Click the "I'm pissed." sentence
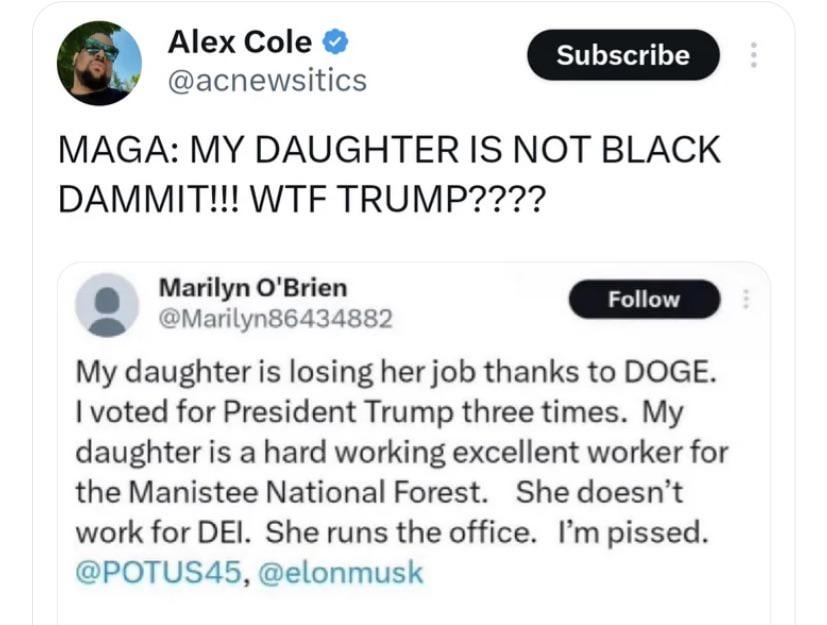The height and width of the screenshot is (625, 827). point(635,532)
